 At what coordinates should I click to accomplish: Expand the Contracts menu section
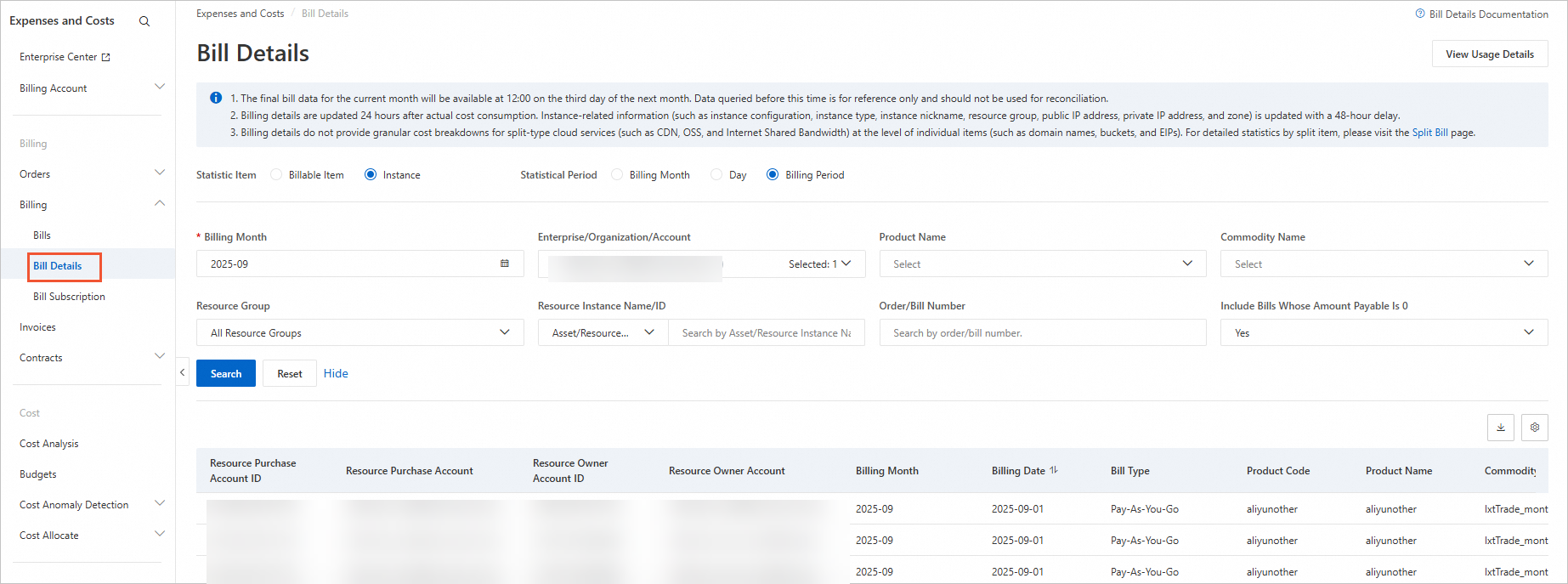click(159, 356)
